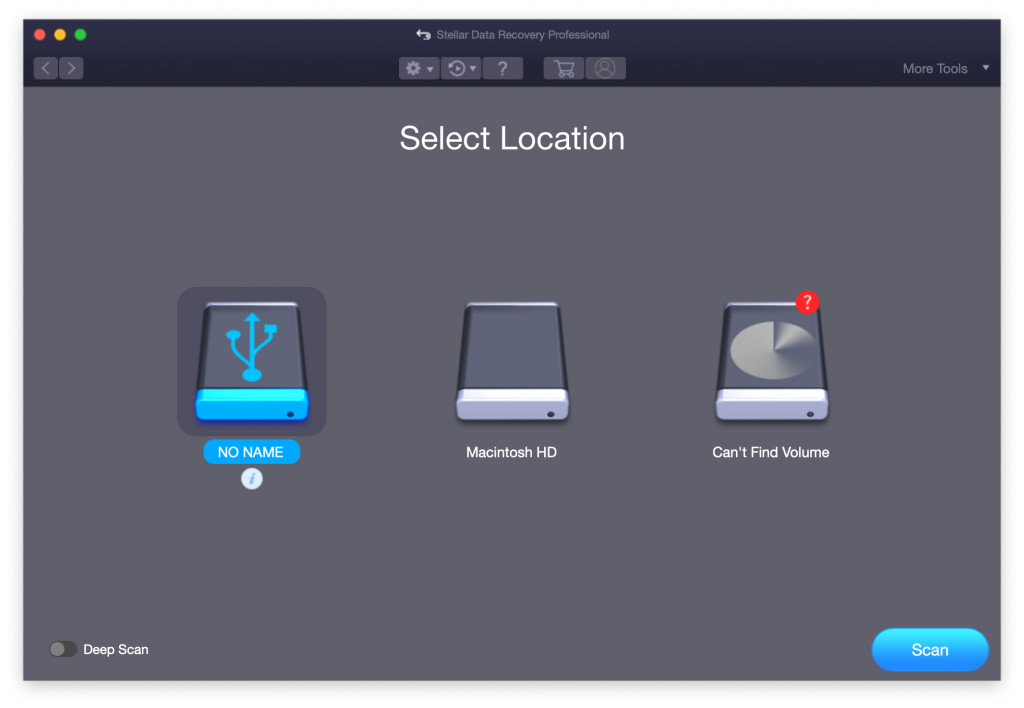Viewport: 1024px width, 708px height.
Task: Click the info icon under NO NAME drive
Action: tap(251, 478)
